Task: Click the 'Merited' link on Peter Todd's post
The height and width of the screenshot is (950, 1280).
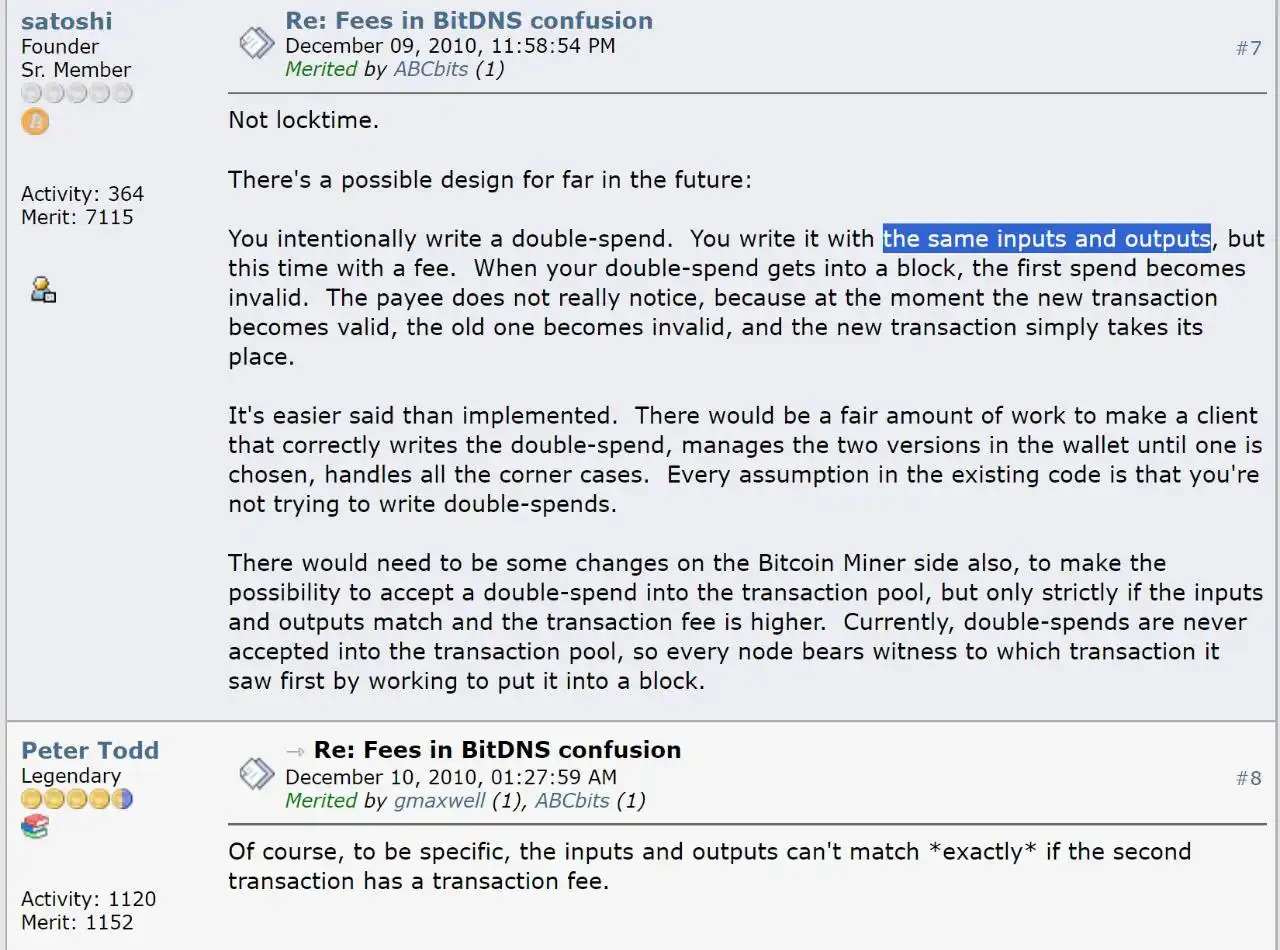Action: tap(321, 800)
